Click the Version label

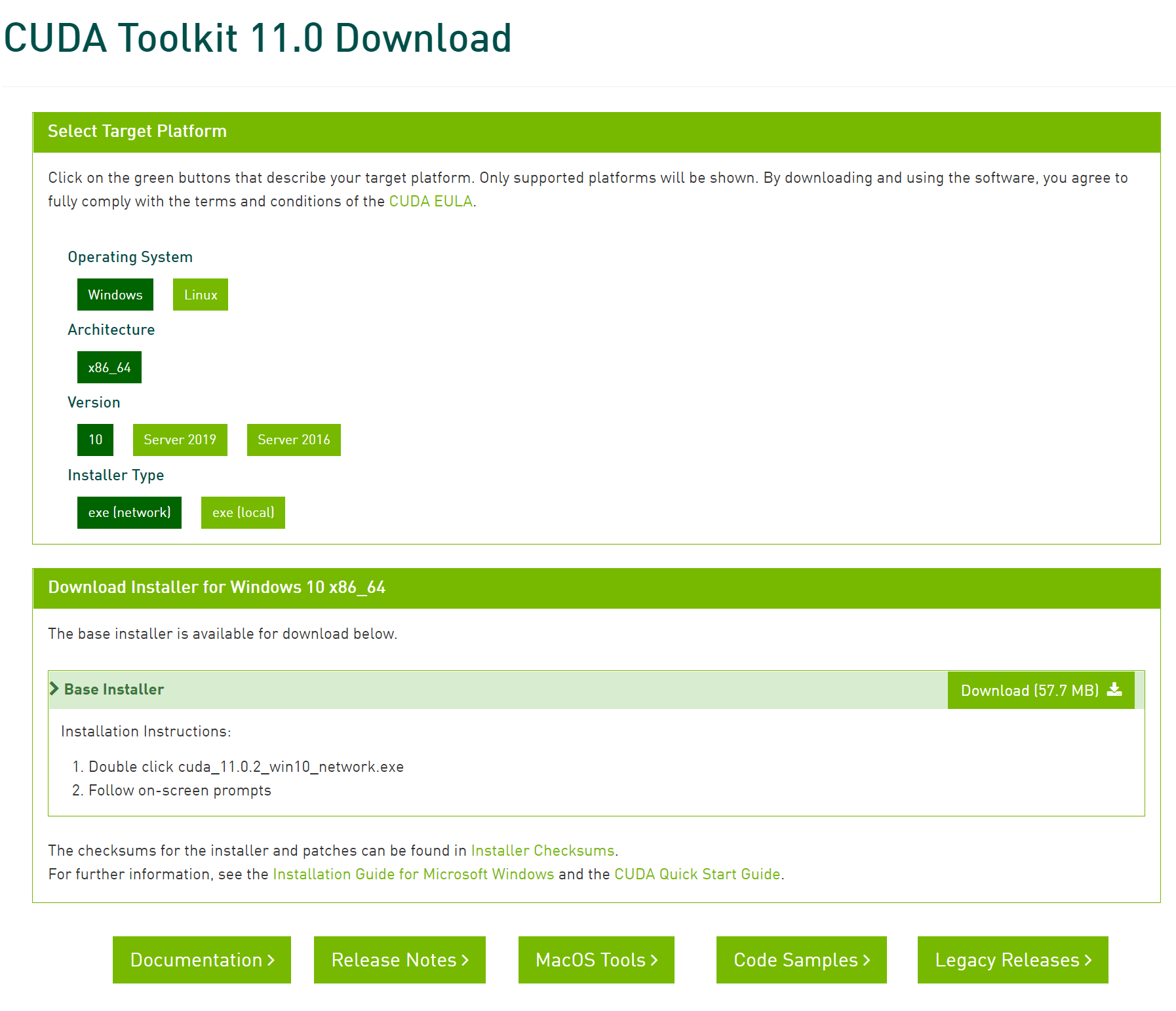point(94,402)
